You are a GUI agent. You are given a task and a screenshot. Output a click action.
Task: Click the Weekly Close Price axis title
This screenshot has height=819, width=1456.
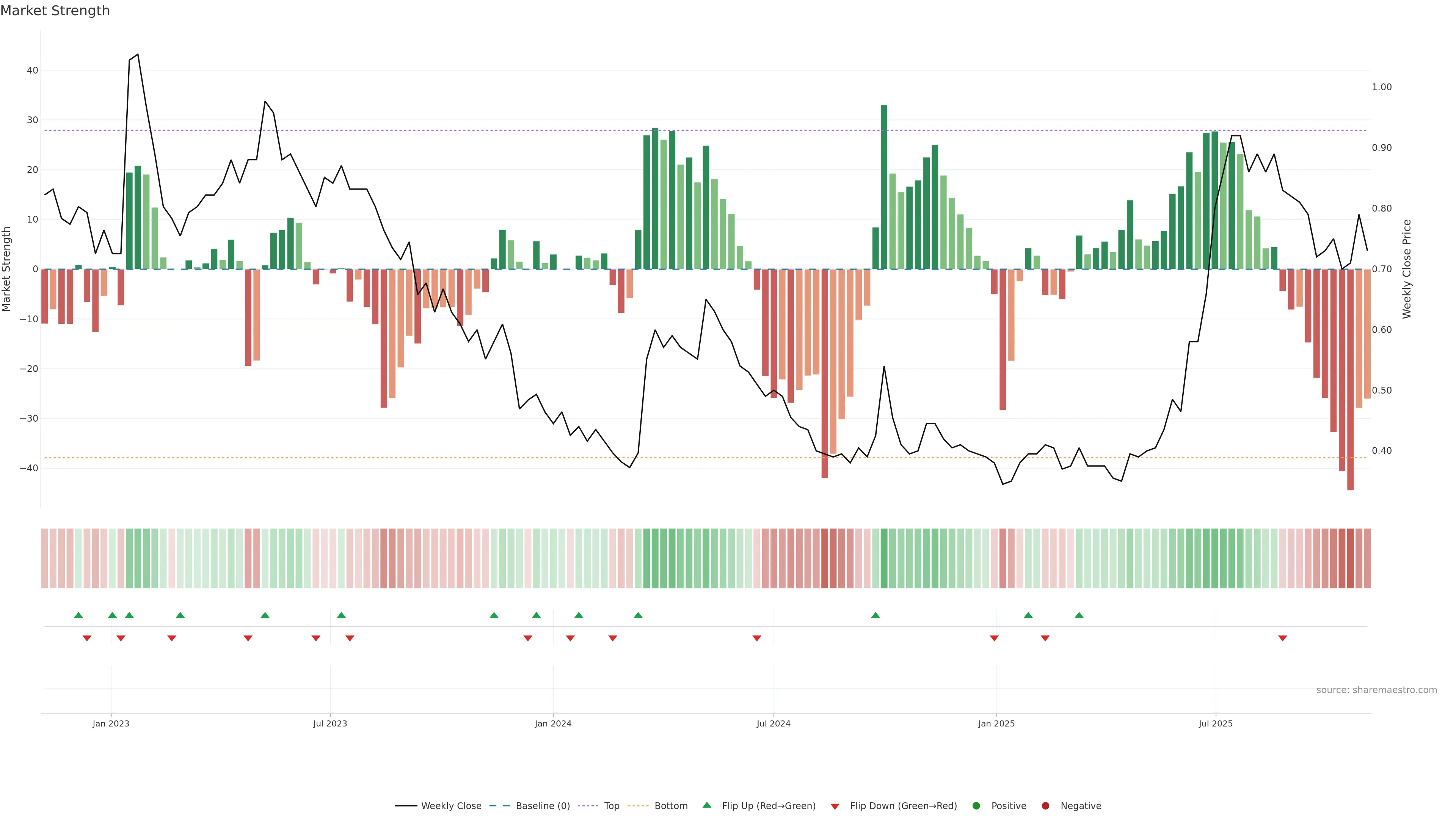[1407, 269]
